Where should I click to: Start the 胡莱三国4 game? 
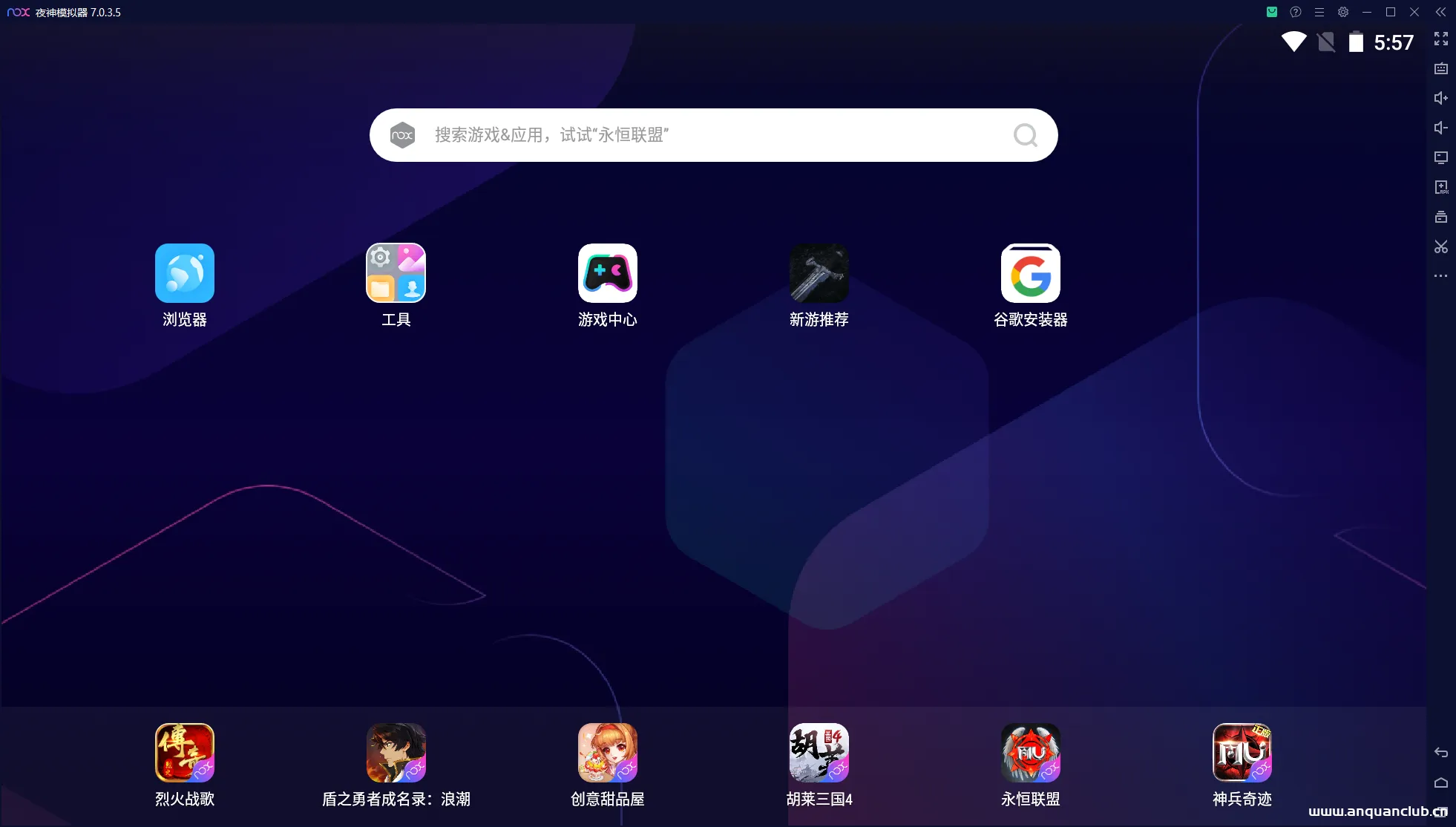[819, 753]
